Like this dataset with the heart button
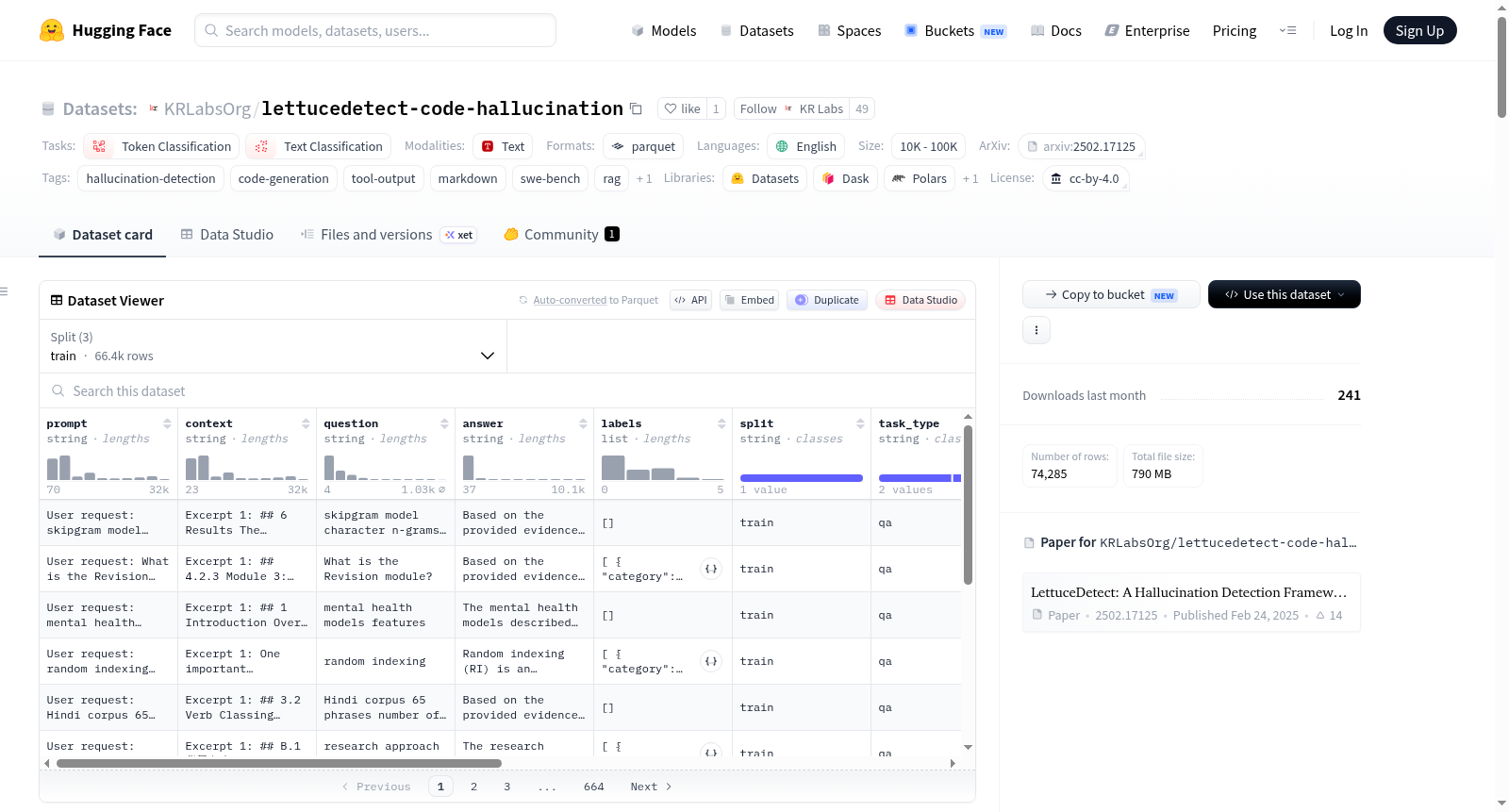 pos(683,108)
